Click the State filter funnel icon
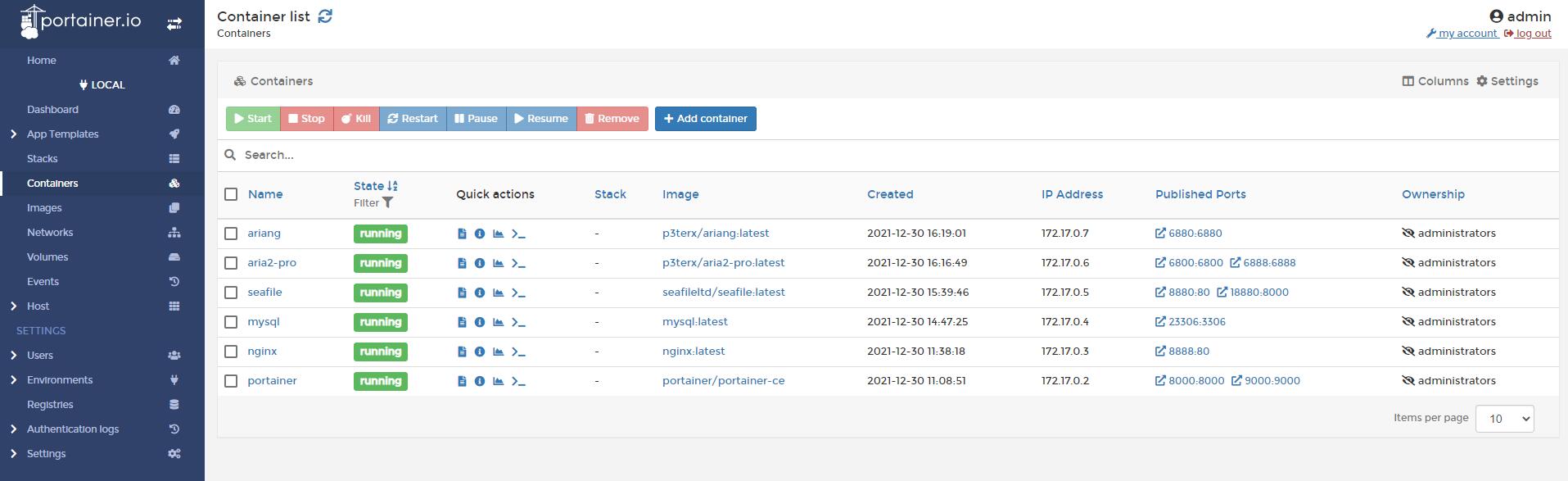This screenshot has height=481, width=1568. point(388,202)
